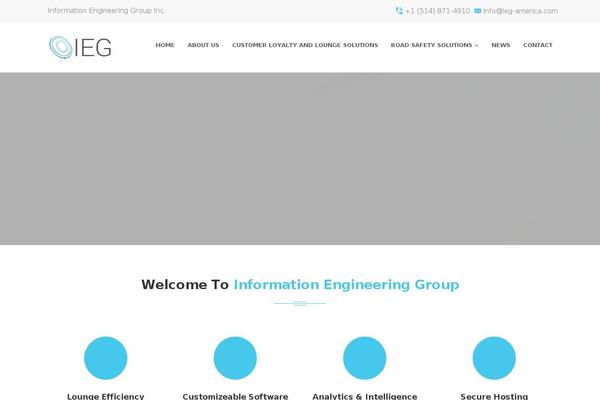Click the Analytics & Intelligence blue circle

(365, 358)
